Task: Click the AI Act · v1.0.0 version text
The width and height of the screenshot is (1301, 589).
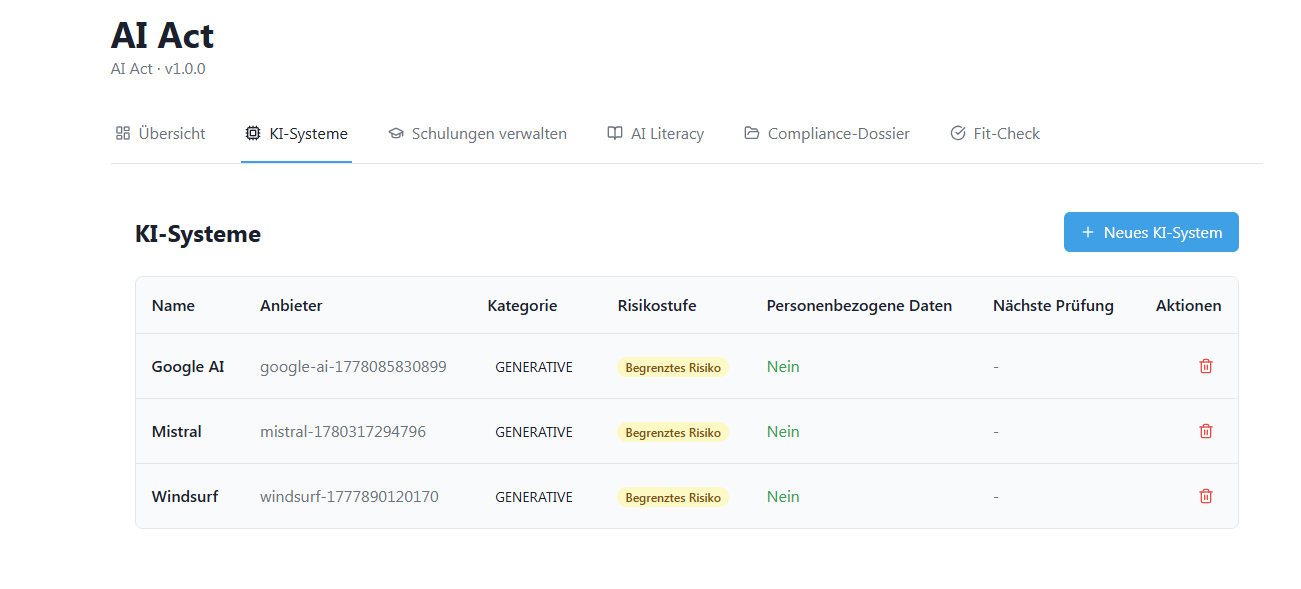Action: (158, 69)
